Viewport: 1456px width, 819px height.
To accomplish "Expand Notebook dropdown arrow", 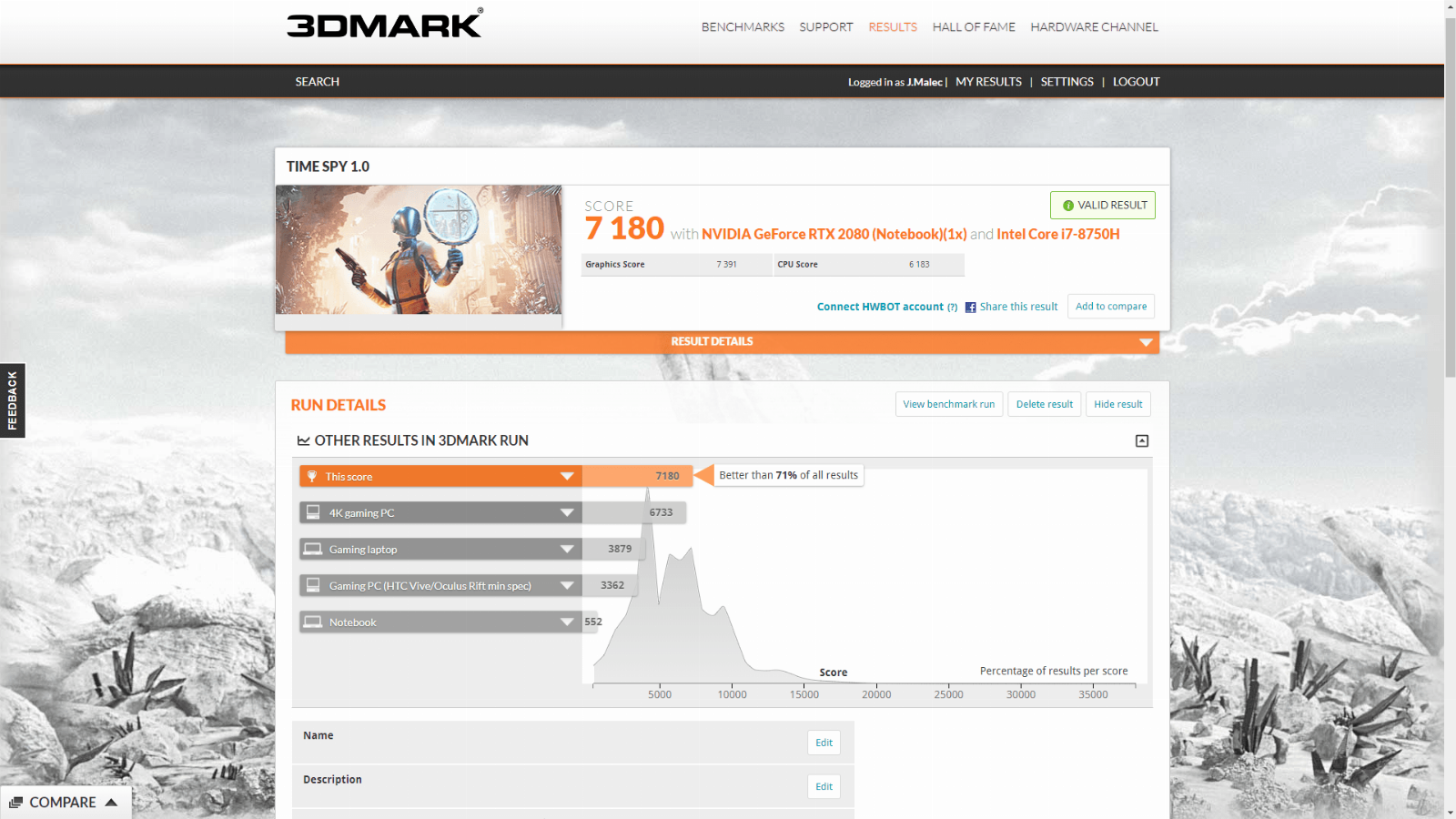I will [567, 622].
